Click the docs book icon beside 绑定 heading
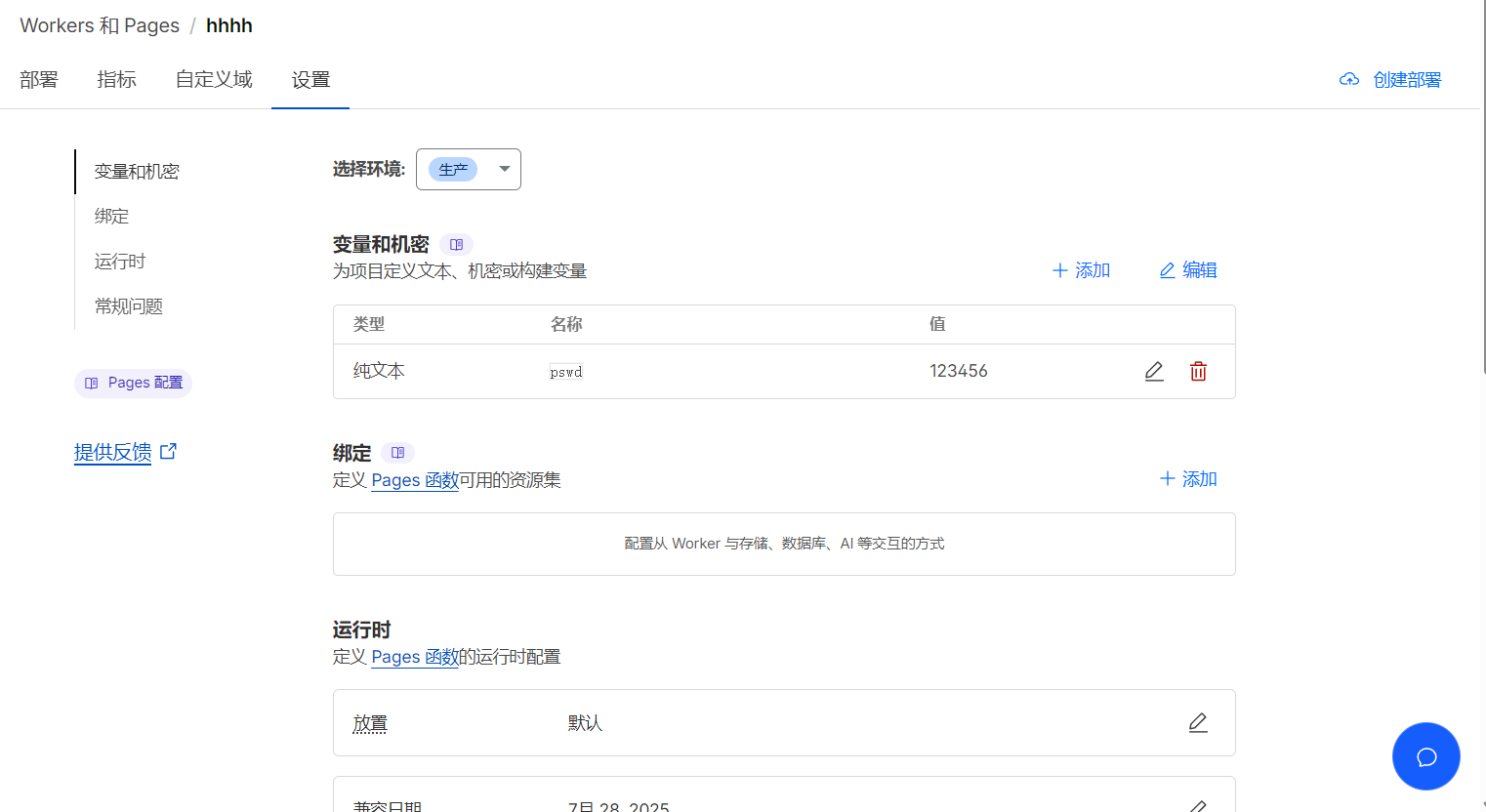Screen dimensions: 1486x812 click(397, 453)
